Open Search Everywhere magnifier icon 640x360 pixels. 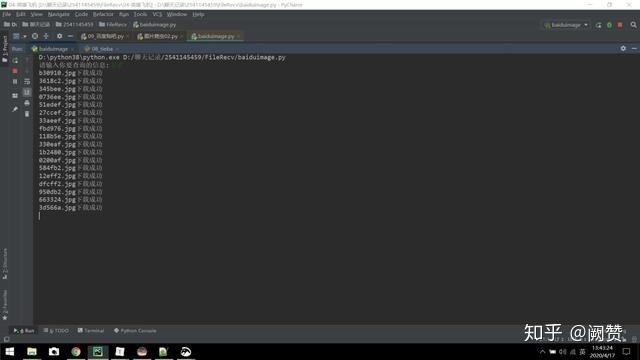pos(633,25)
